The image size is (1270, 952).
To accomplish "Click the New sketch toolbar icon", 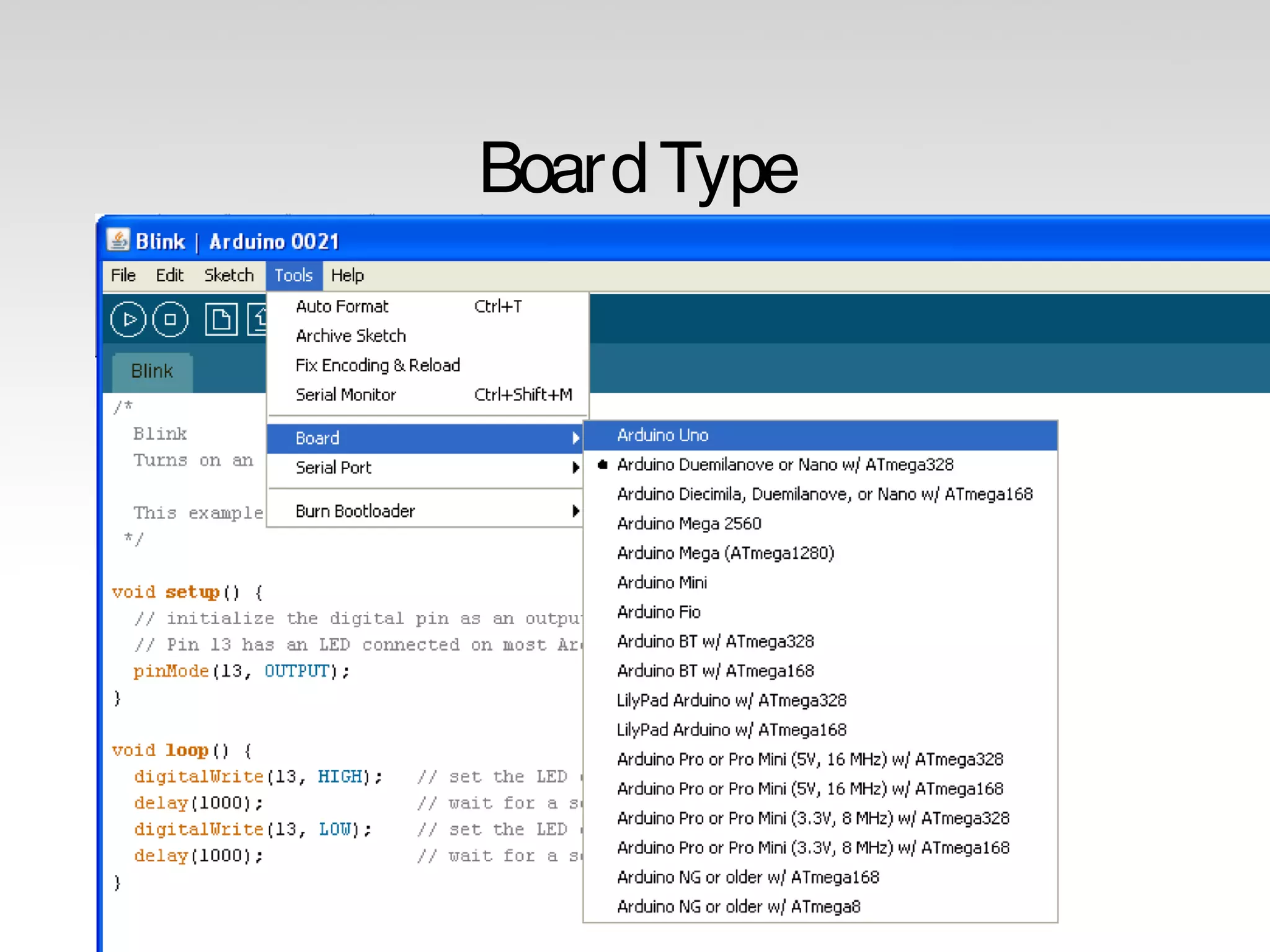I will (221, 319).
